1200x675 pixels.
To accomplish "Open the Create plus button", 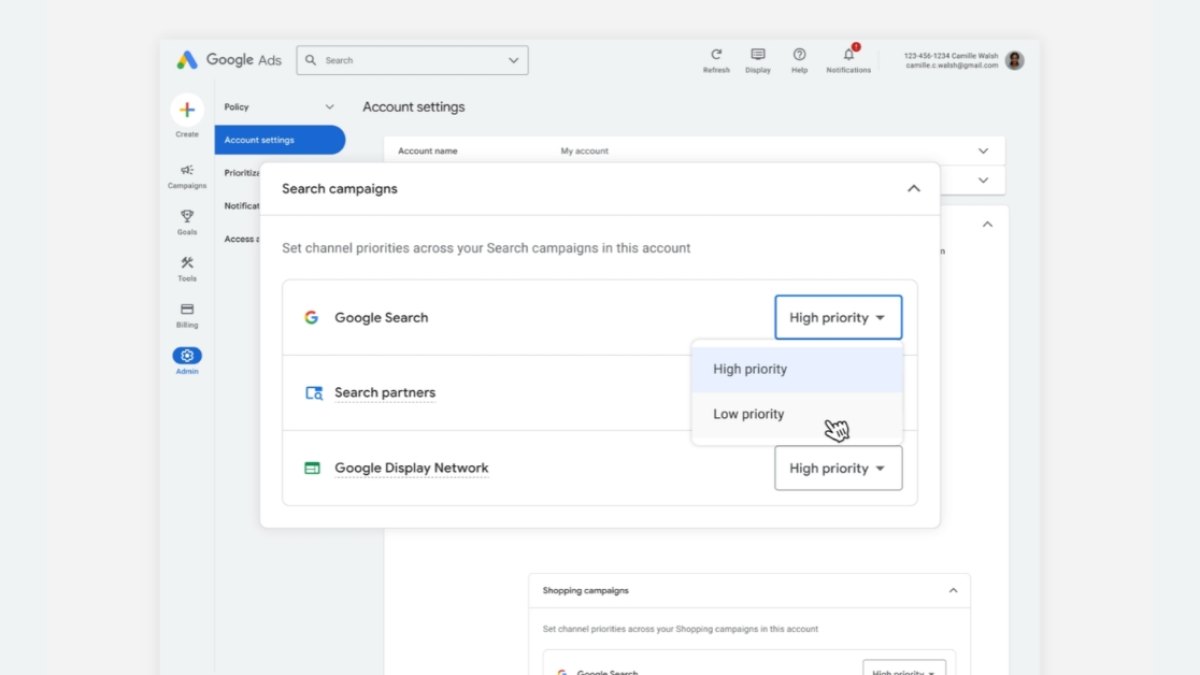I will [x=187, y=110].
